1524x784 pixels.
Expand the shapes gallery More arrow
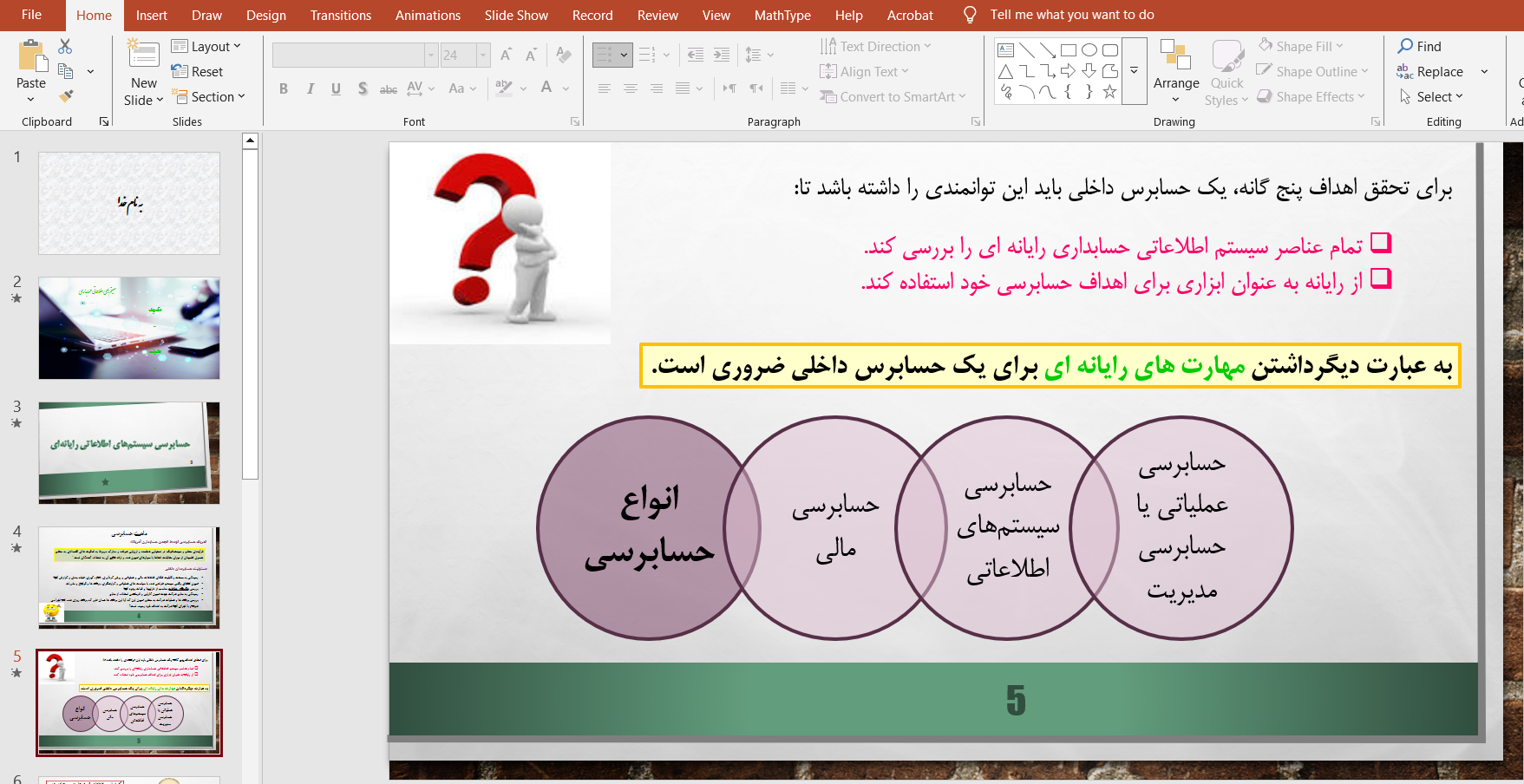click(x=1134, y=71)
